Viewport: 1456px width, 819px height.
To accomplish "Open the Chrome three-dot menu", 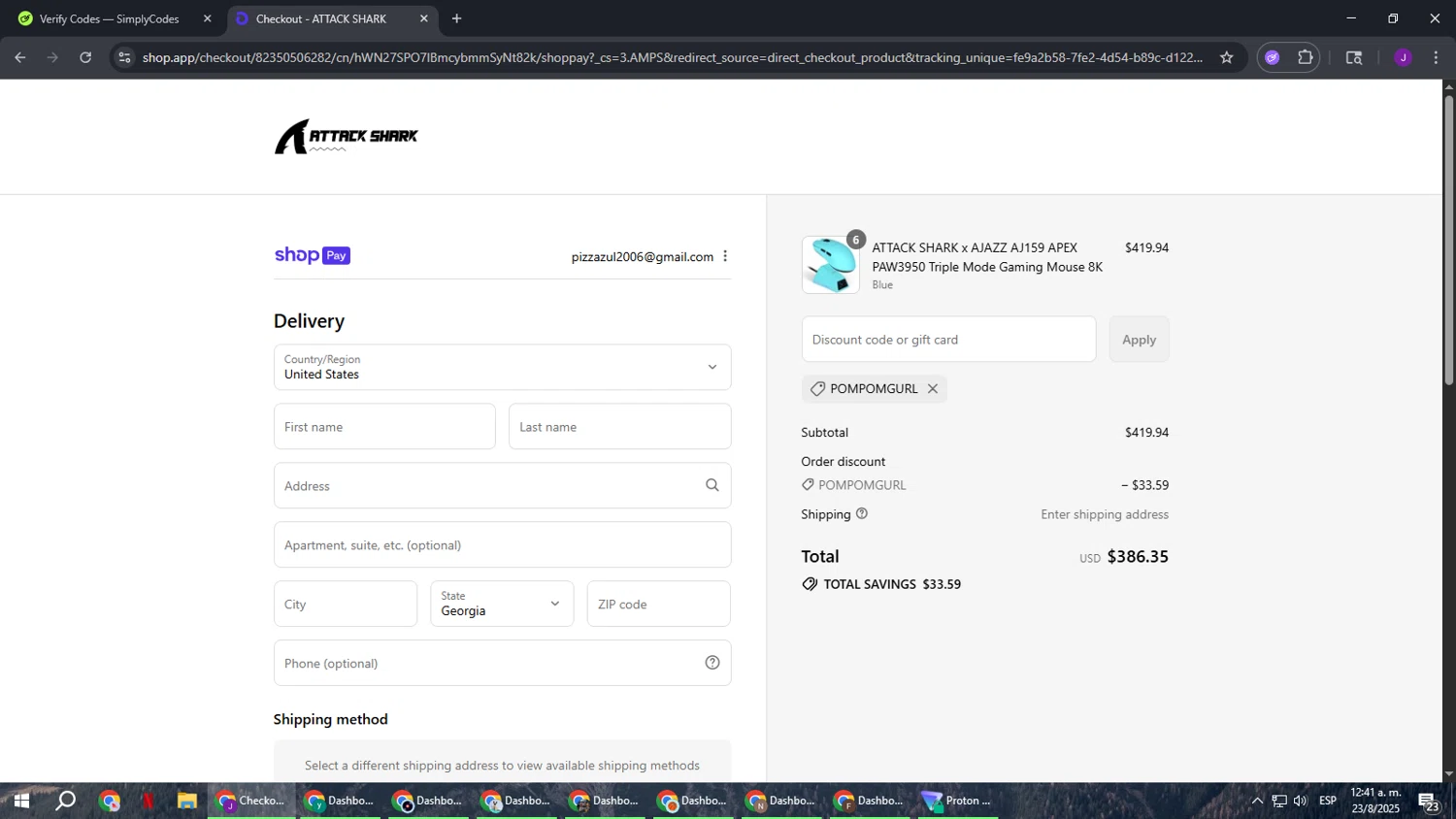I will pos(1436,57).
